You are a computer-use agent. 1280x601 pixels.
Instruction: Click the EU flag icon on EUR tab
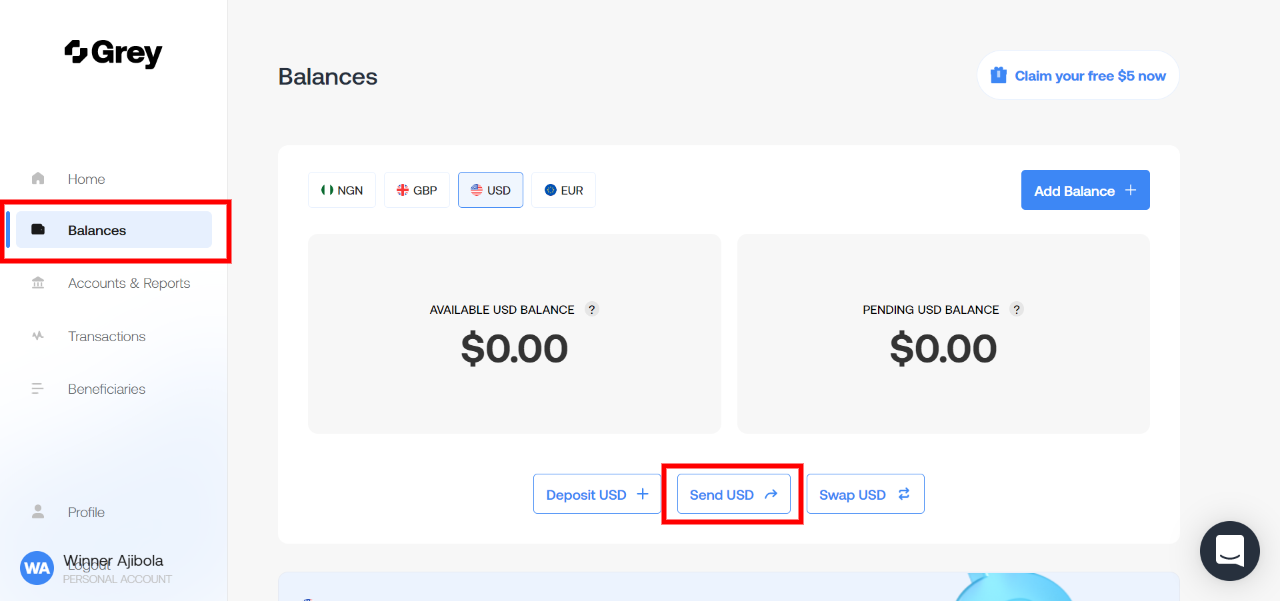click(550, 190)
